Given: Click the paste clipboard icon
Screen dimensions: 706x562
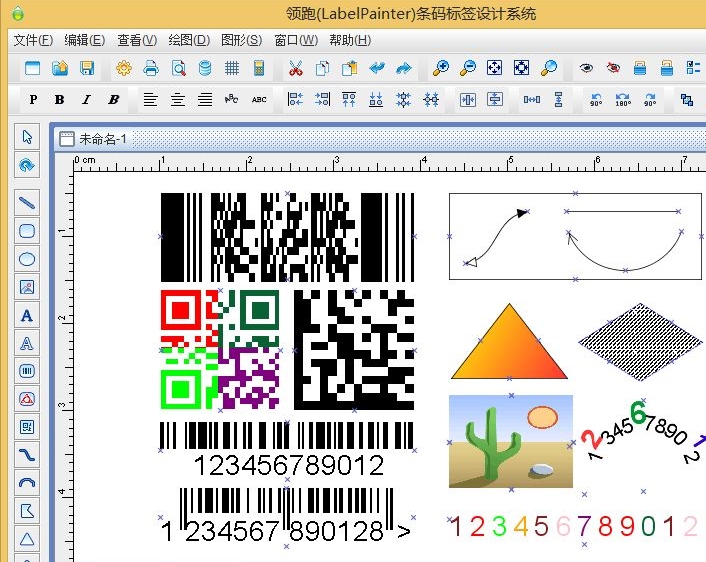Looking at the screenshot, I should tap(349, 68).
